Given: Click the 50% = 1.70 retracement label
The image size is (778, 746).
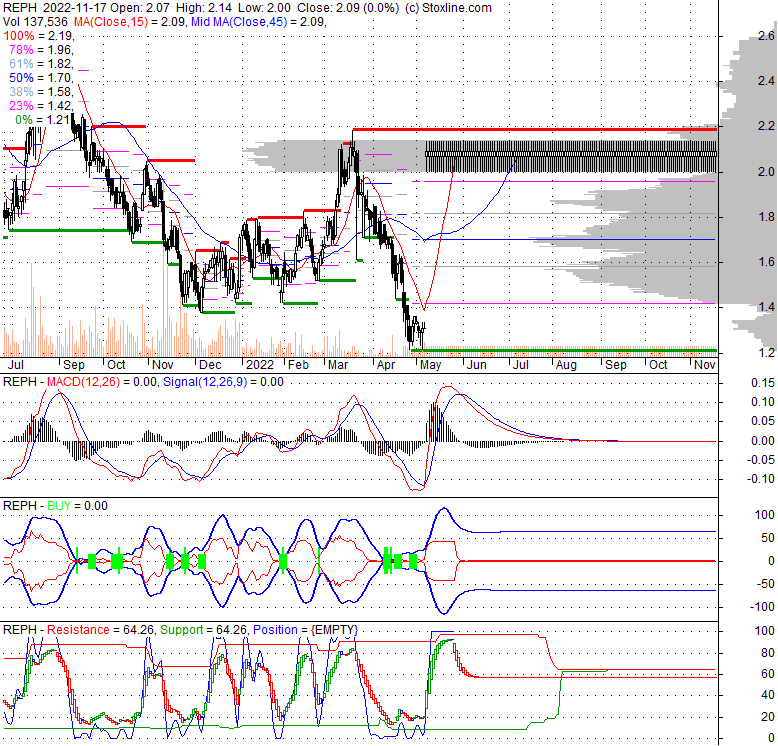Looking at the screenshot, I should coord(41,77).
